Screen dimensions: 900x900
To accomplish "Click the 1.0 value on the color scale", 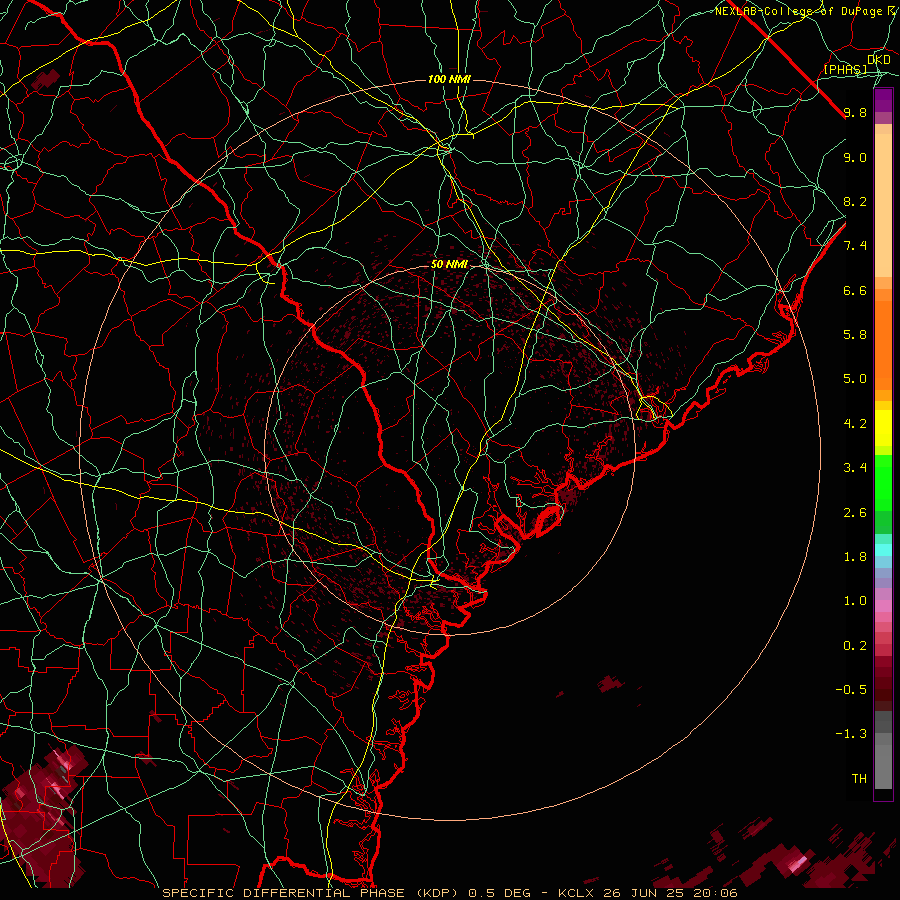I will (855, 600).
